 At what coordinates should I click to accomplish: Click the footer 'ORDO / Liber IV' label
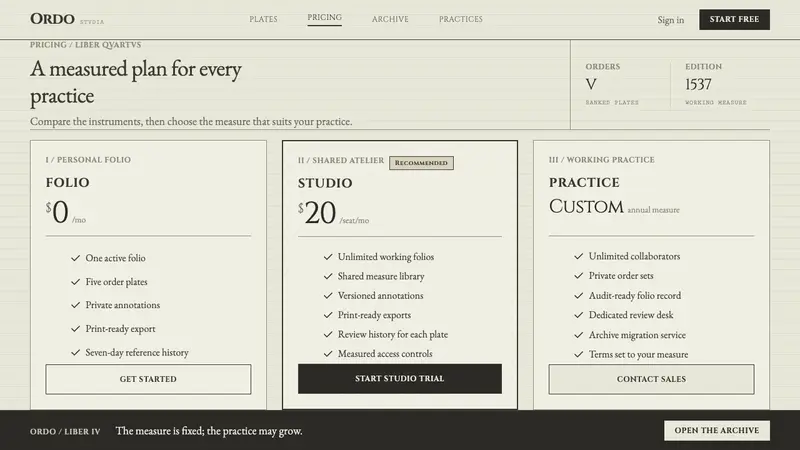coord(65,432)
